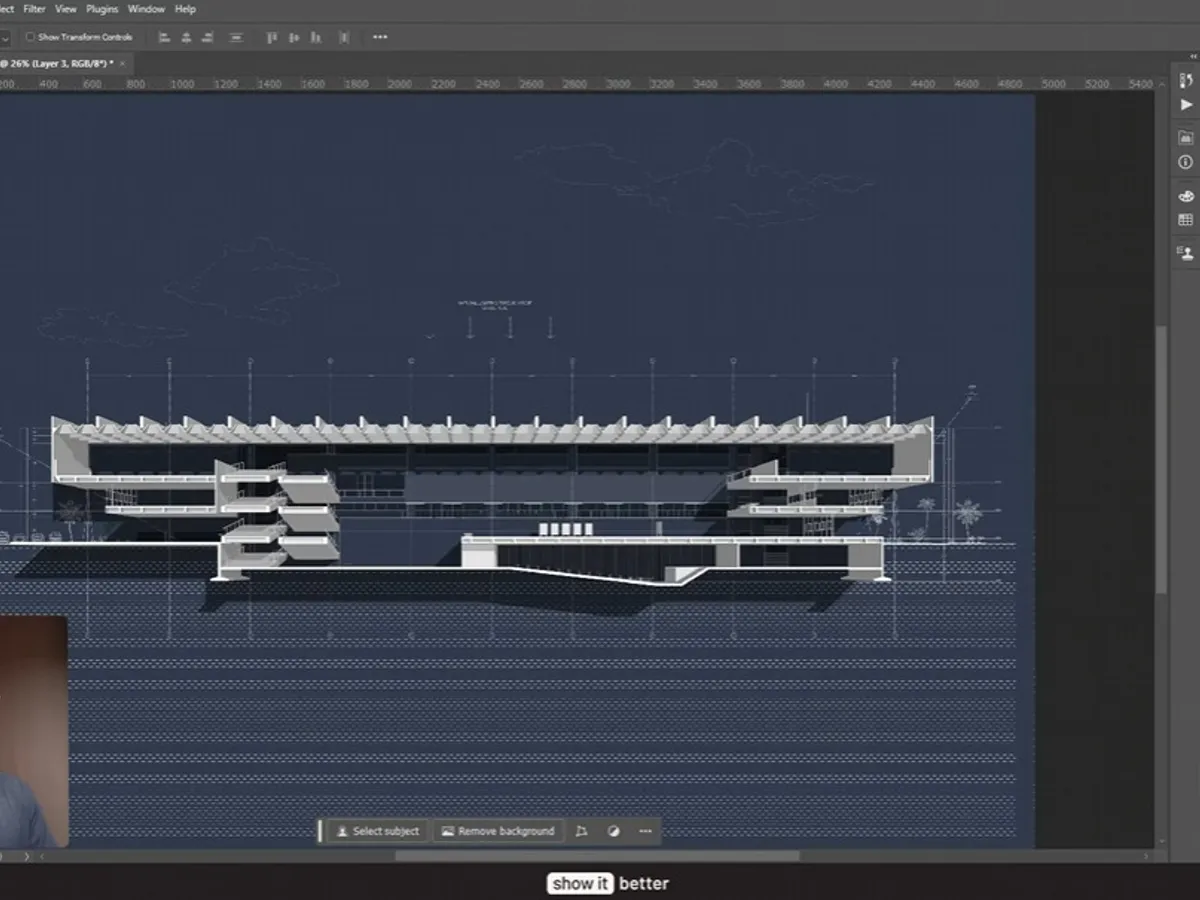This screenshot has width=1200, height=900.
Task: Open the History panel icon in the sidebar
Action: click(1185, 79)
